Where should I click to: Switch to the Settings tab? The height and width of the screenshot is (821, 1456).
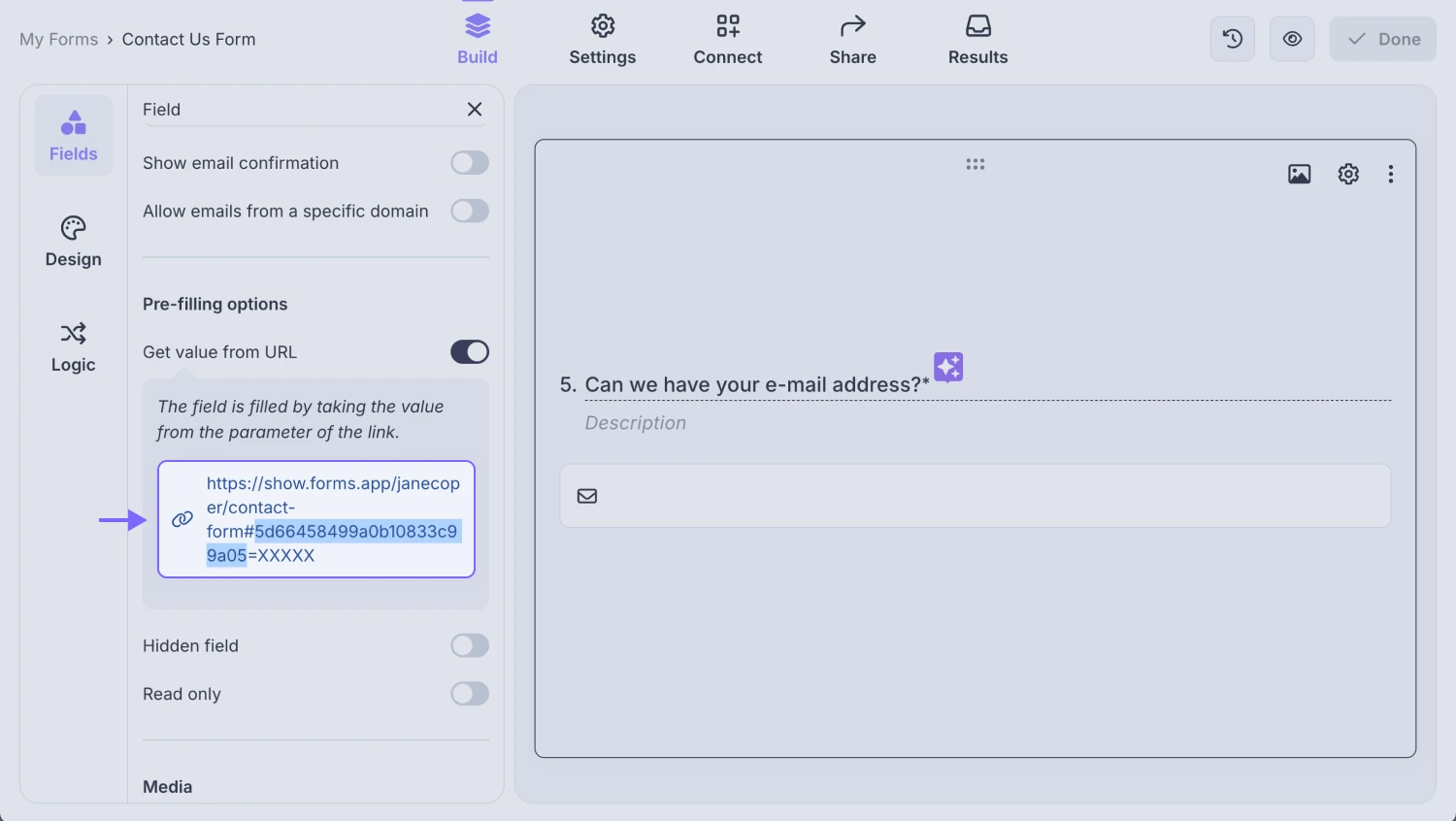pos(602,39)
